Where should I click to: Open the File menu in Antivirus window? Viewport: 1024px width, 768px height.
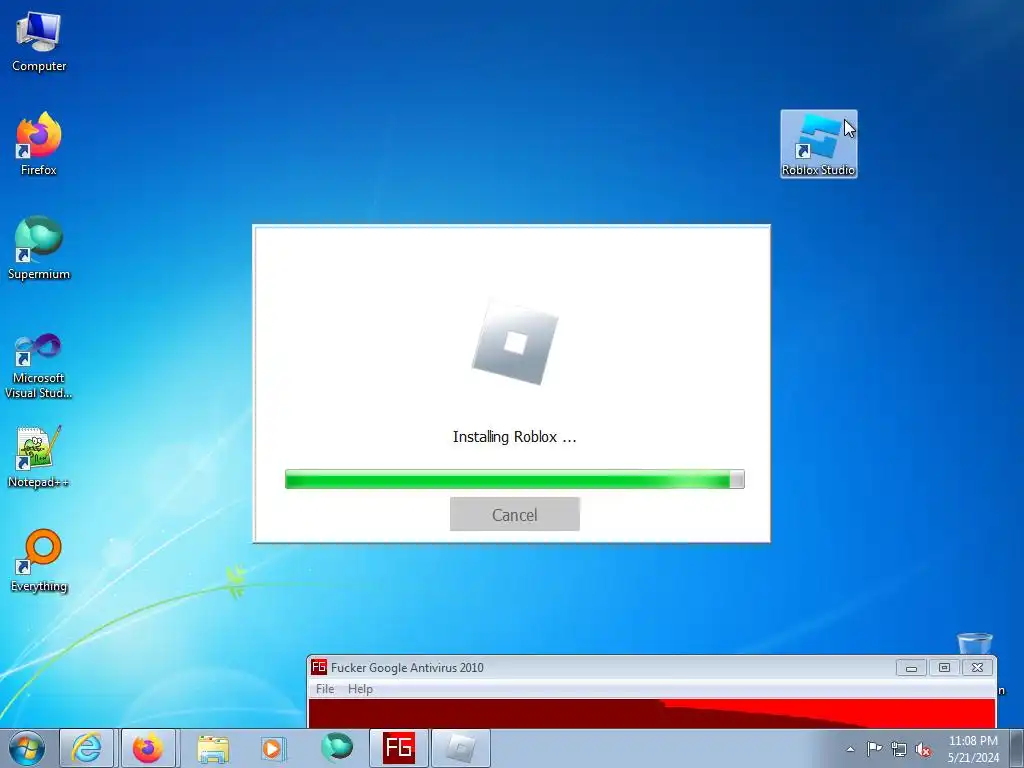coord(325,689)
